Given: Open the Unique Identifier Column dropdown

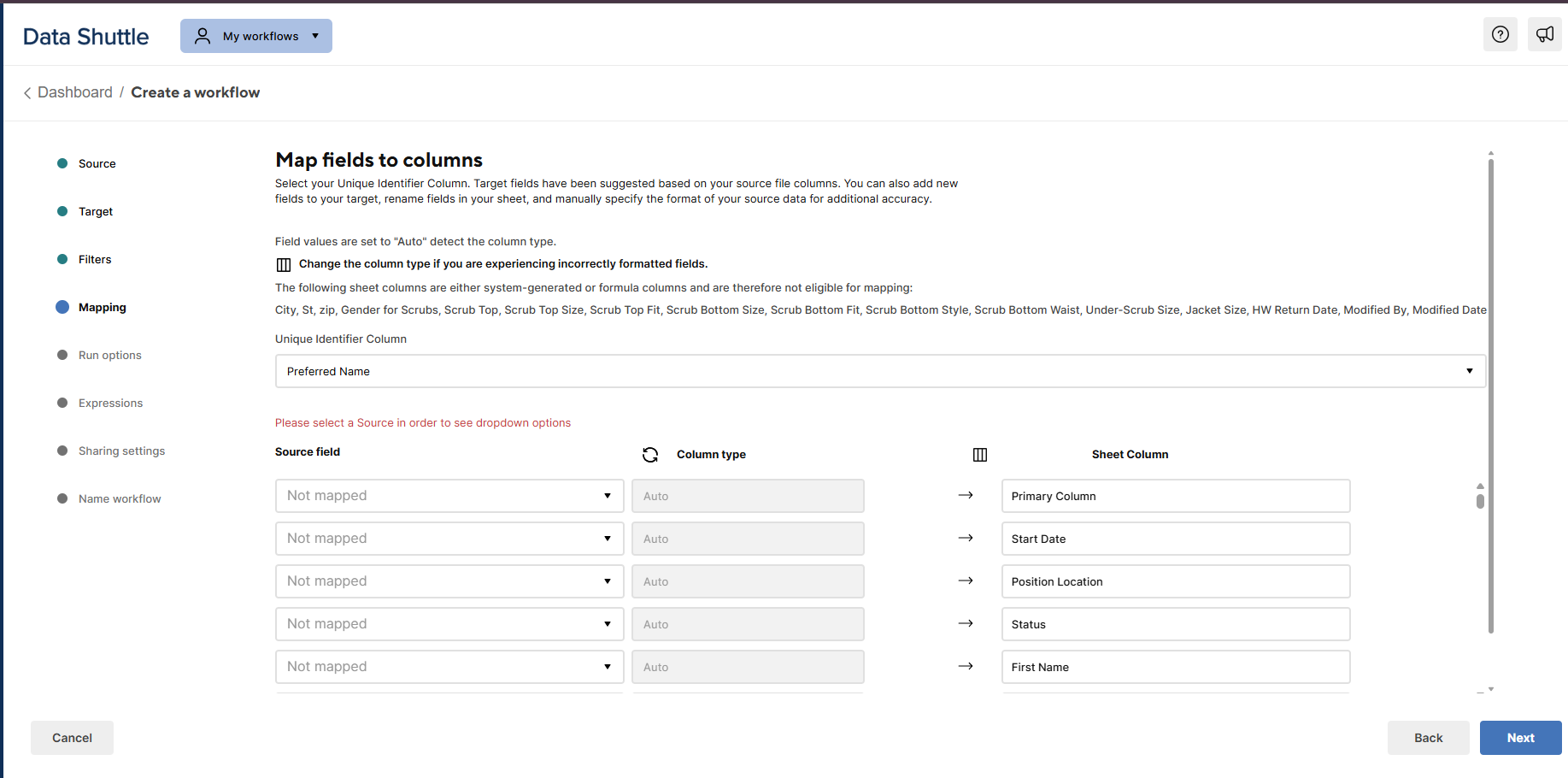Looking at the screenshot, I should (x=880, y=371).
